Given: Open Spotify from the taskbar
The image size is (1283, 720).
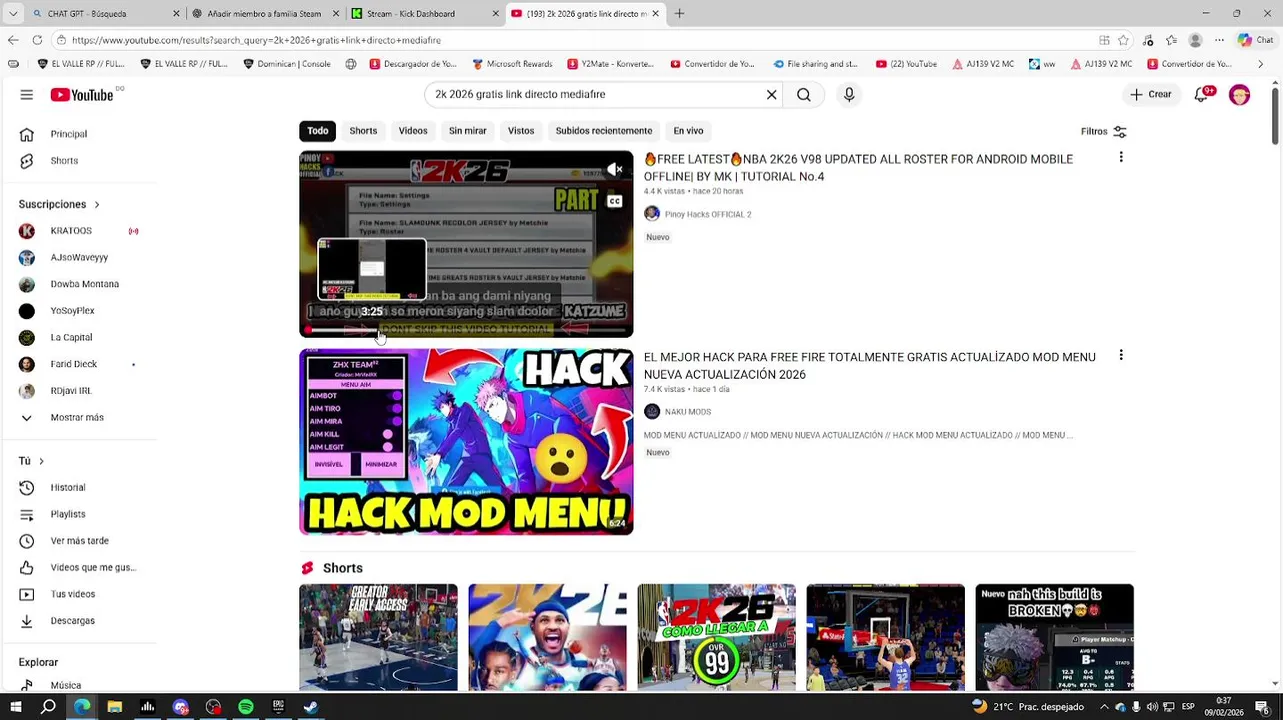Looking at the screenshot, I should (x=246, y=707).
